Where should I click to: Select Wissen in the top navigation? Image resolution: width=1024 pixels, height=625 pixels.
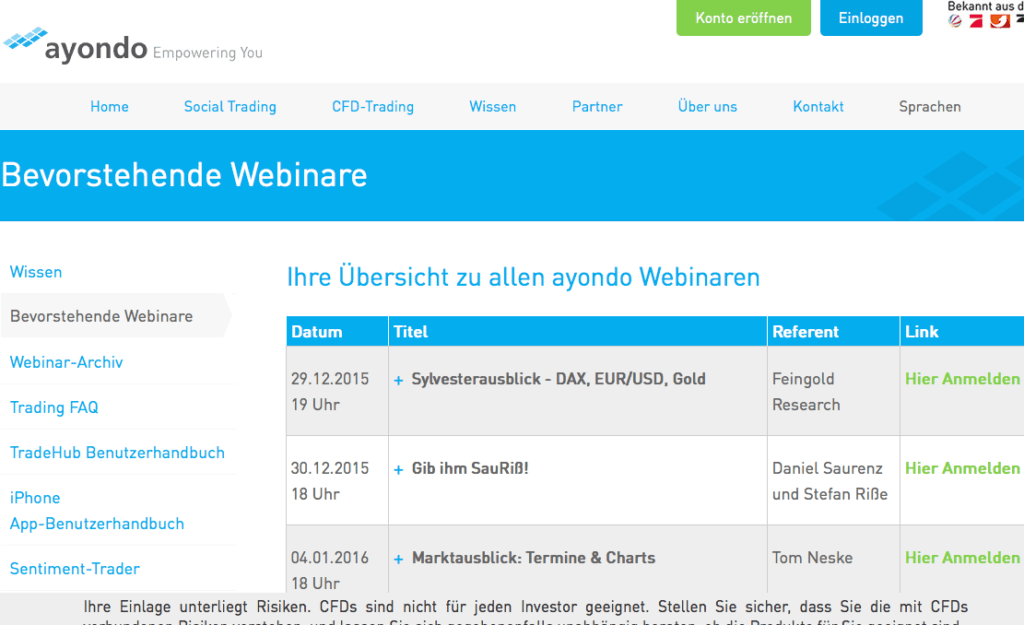pos(492,106)
